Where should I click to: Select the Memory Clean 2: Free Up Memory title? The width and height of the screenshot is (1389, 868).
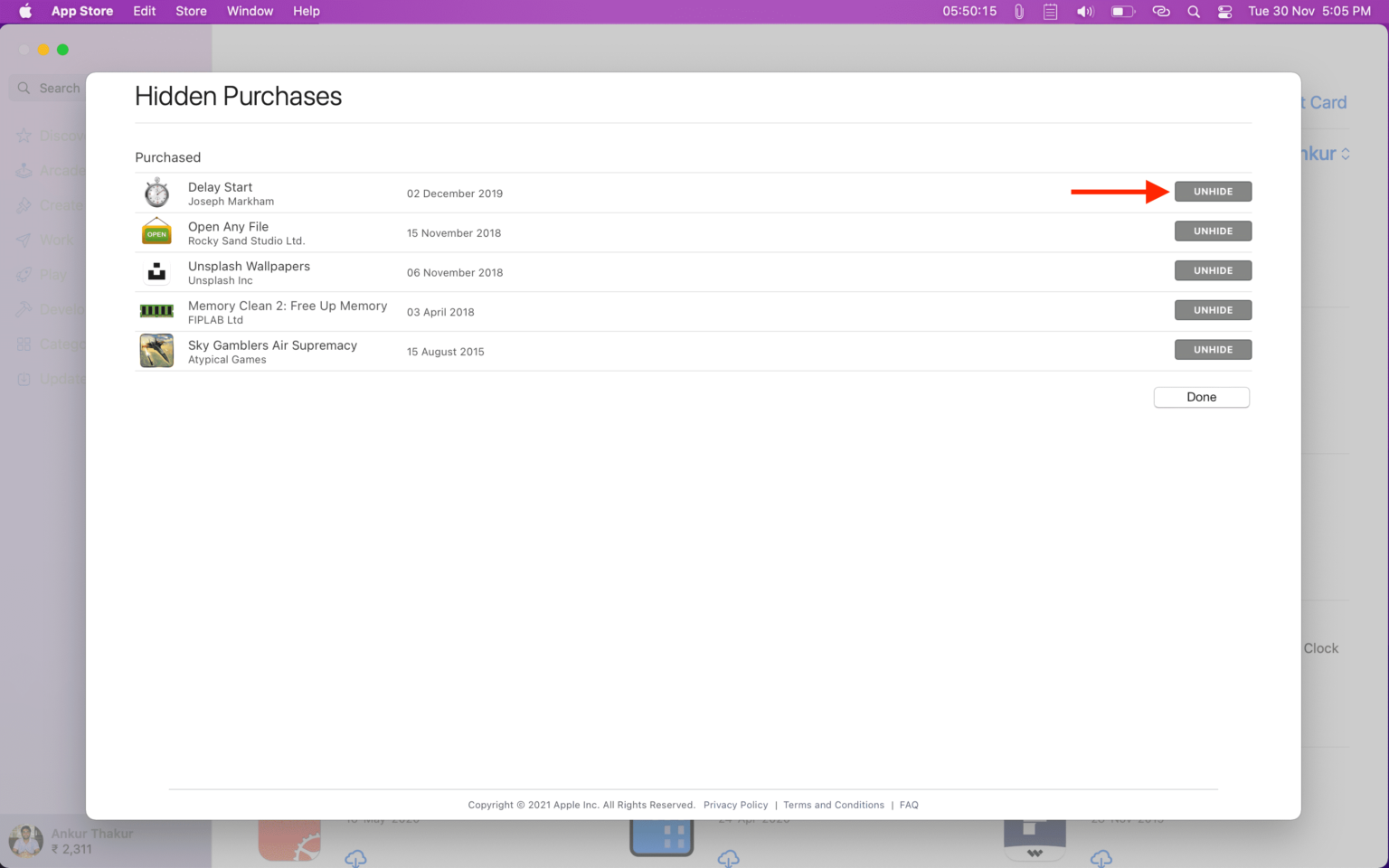(288, 306)
